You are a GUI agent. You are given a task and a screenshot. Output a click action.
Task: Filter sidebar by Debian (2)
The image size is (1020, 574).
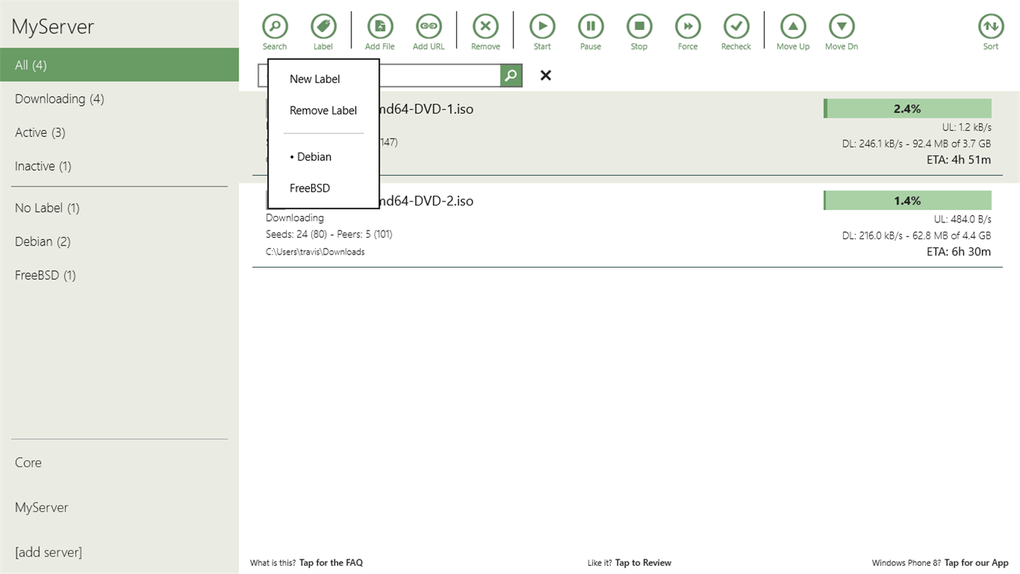point(42,242)
